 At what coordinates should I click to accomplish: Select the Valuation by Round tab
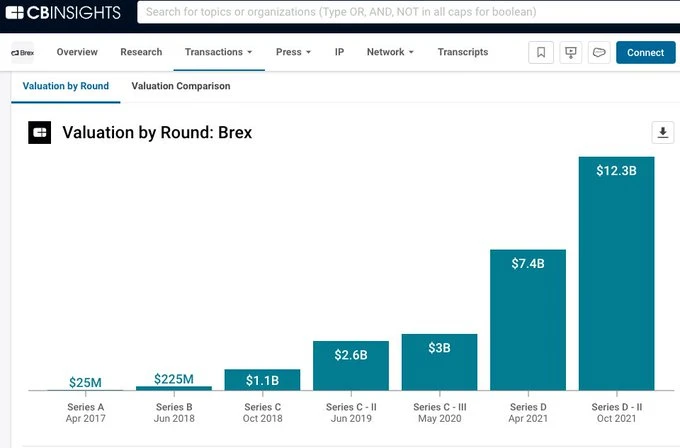[x=65, y=86]
